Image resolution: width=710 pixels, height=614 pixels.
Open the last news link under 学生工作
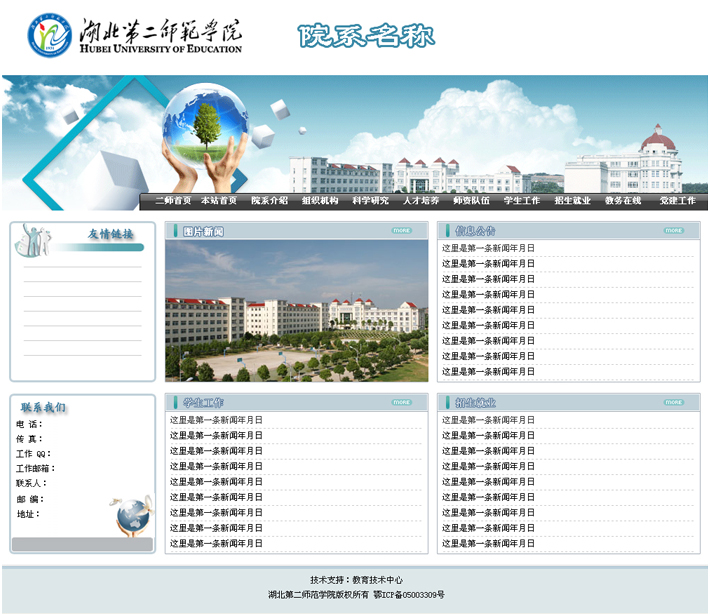coord(216,544)
